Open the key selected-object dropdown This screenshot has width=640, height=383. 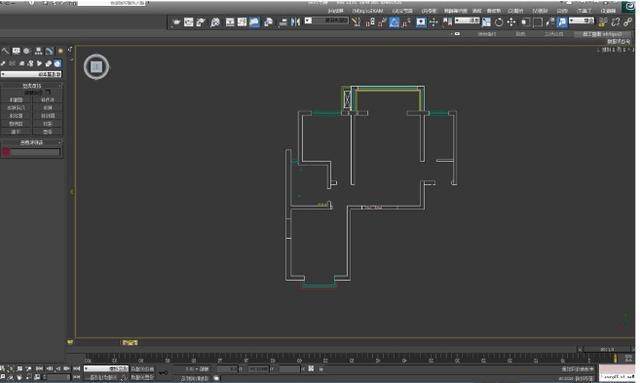(x=106, y=368)
